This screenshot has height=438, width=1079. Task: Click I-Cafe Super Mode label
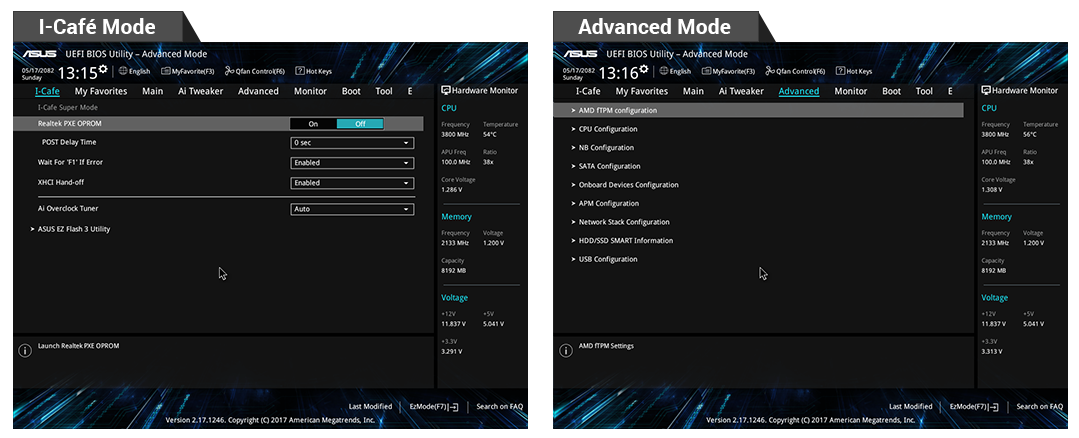pyautogui.click(x=67, y=107)
